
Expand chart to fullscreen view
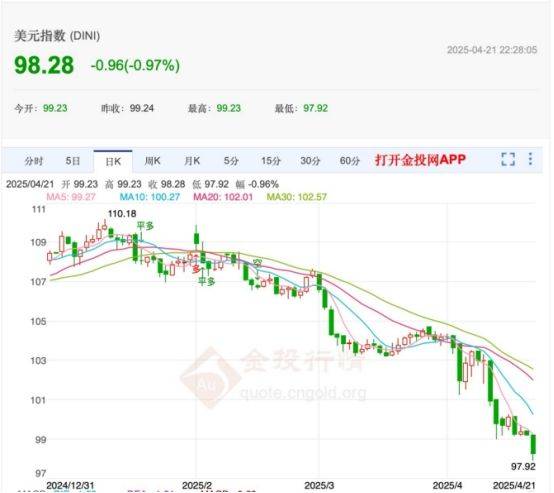[508, 159]
